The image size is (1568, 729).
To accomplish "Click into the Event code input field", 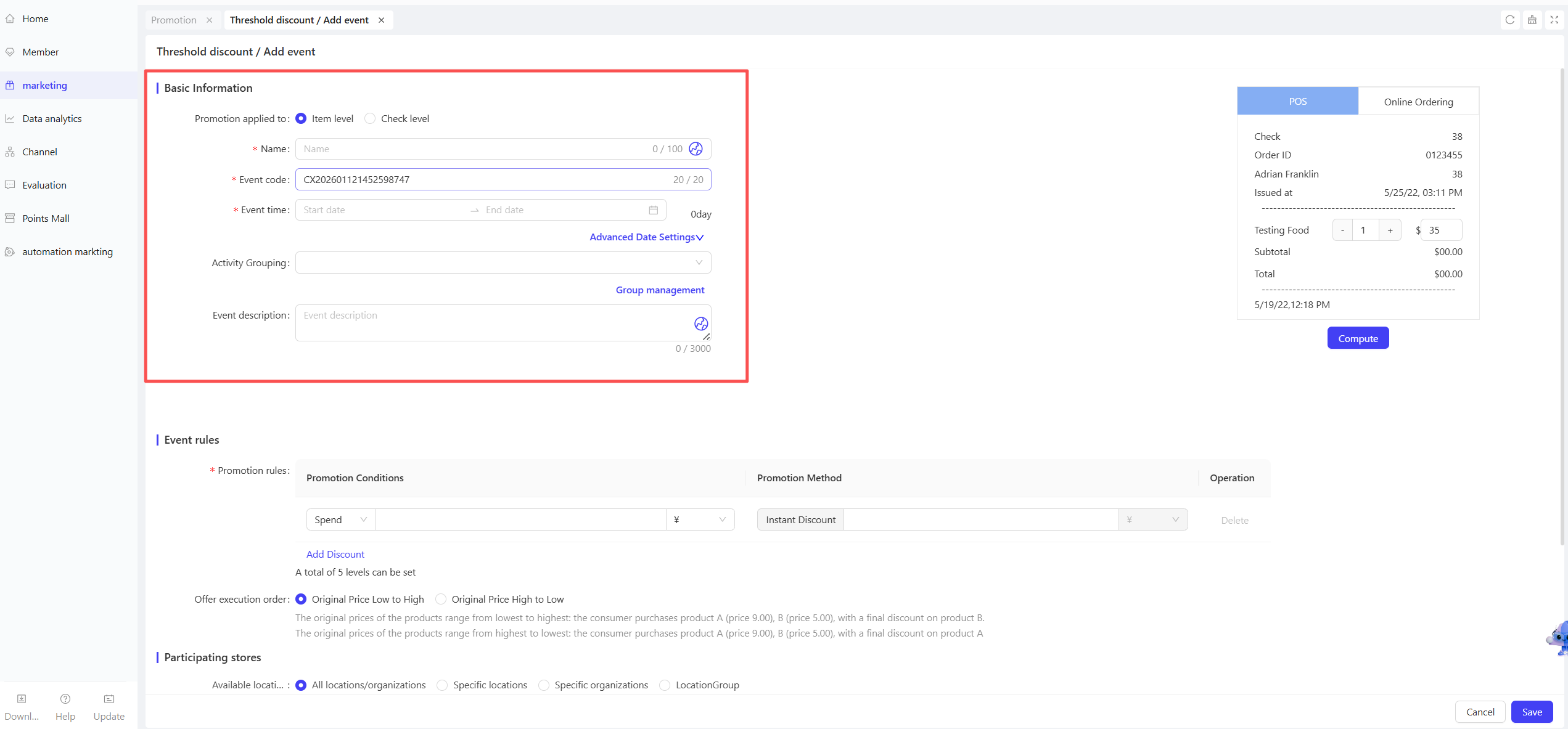I will coord(503,179).
